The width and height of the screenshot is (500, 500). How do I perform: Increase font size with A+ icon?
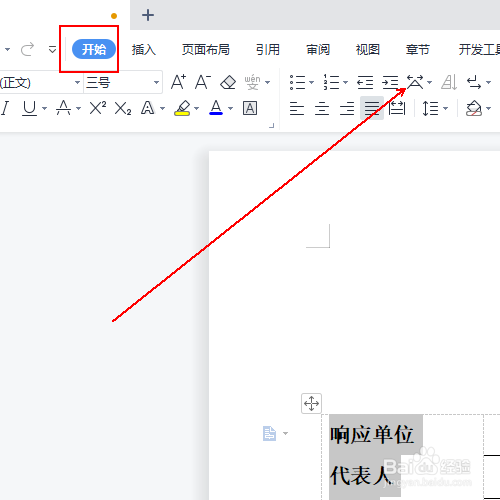tap(178, 82)
